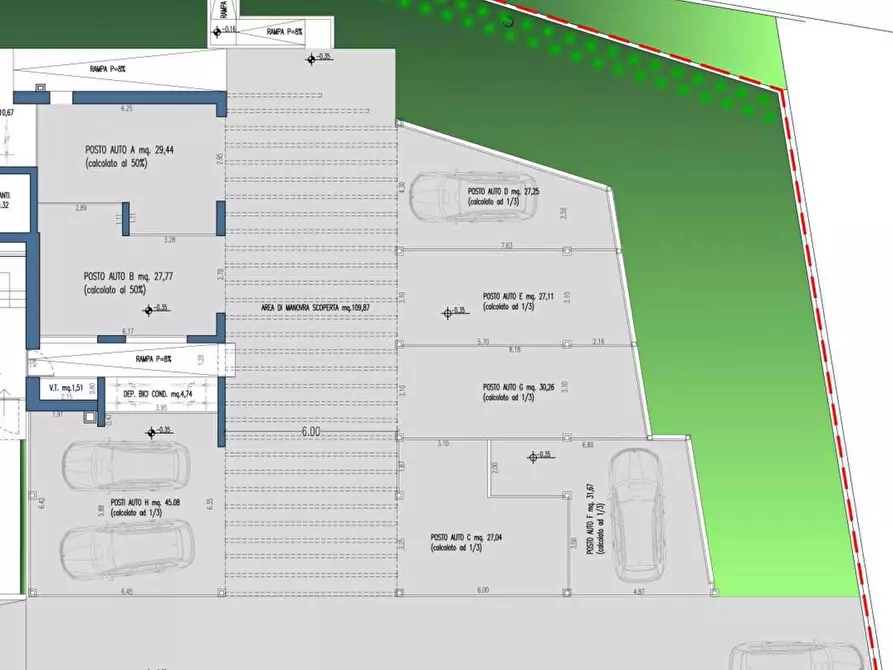Click the Posti Auto H mq. 45,08 label
This screenshot has width=893, height=670.
coord(148,504)
